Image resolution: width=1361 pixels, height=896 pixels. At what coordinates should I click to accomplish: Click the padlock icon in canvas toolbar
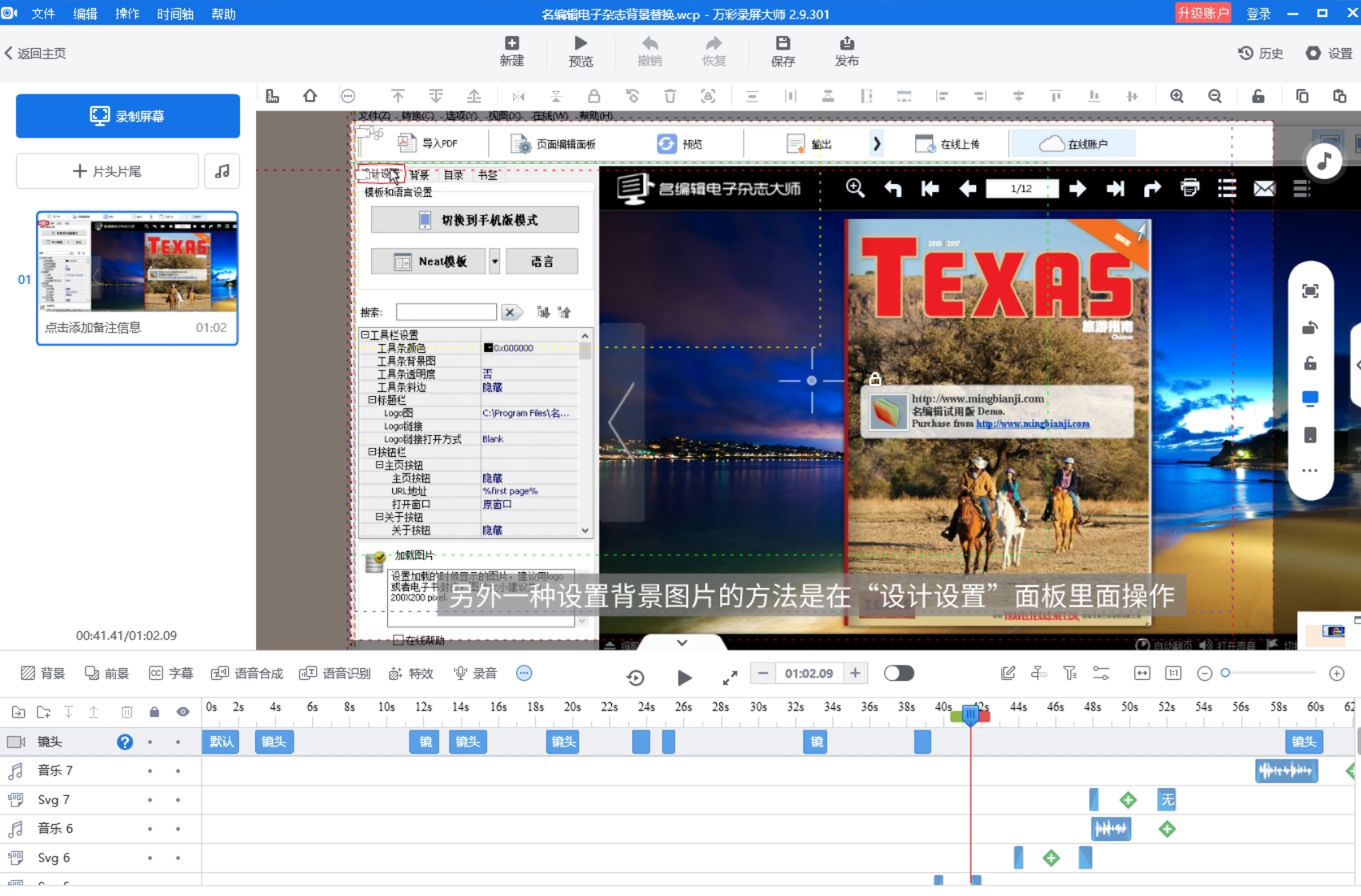point(594,96)
